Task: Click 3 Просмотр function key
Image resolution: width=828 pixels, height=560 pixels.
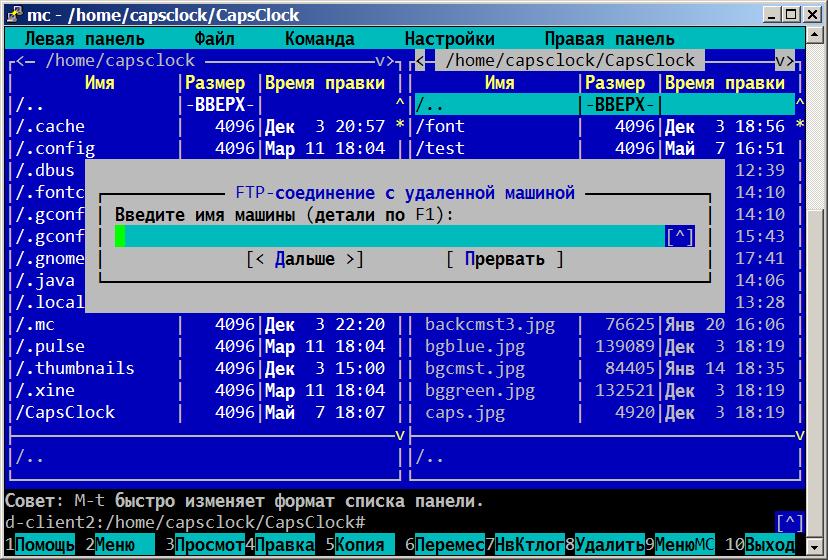Action: point(204,545)
